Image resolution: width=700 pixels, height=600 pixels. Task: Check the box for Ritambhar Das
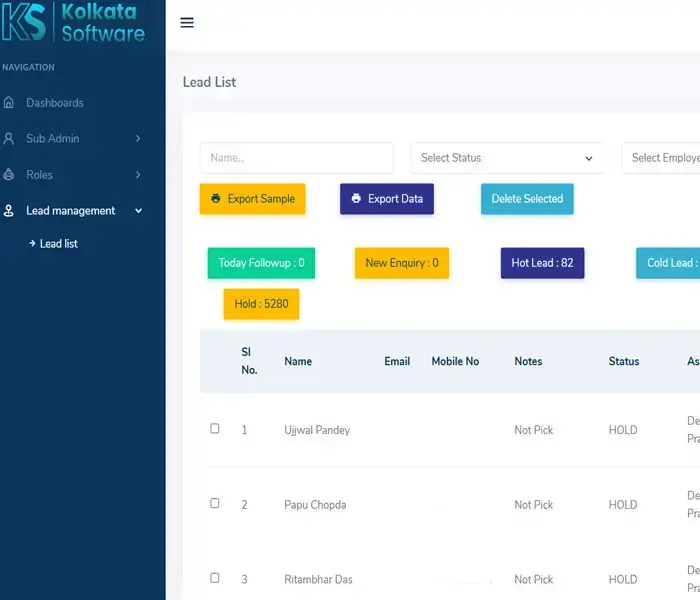click(x=215, y=578)
